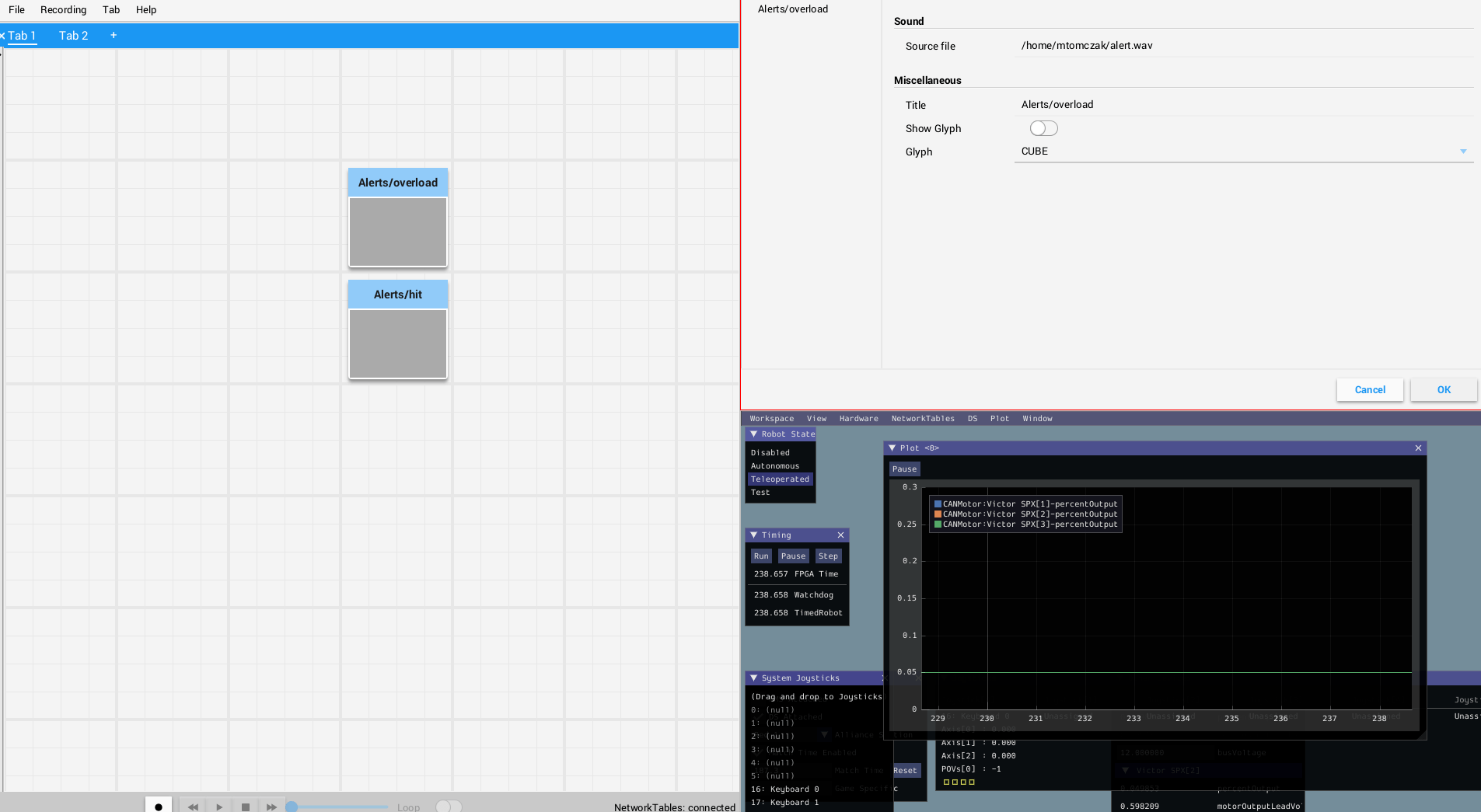
Task: Open the Recording menu
Action: (x=63, y=9)
